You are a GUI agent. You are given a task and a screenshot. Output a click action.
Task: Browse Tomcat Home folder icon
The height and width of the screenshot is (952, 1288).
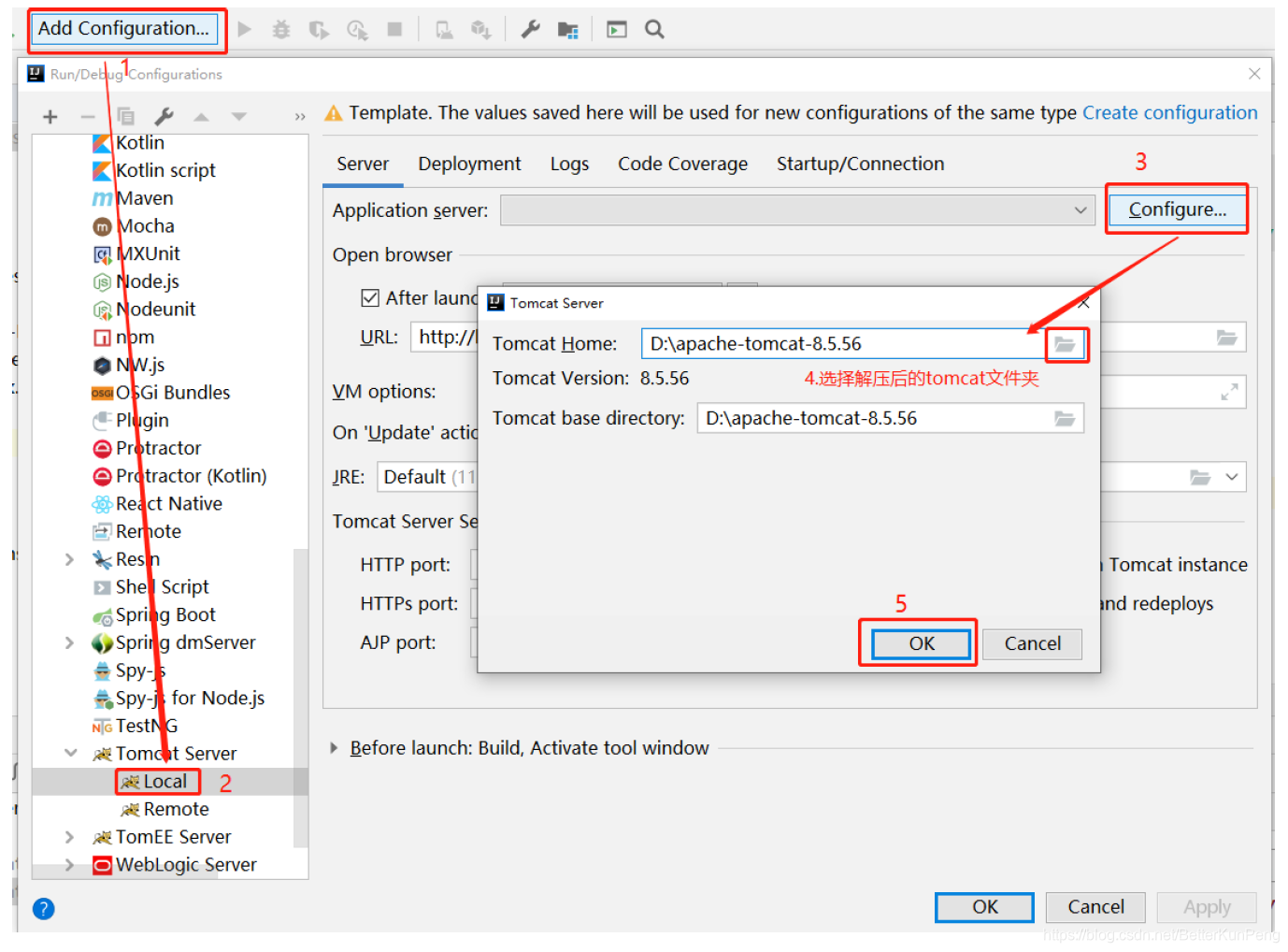coord(1065,344)
